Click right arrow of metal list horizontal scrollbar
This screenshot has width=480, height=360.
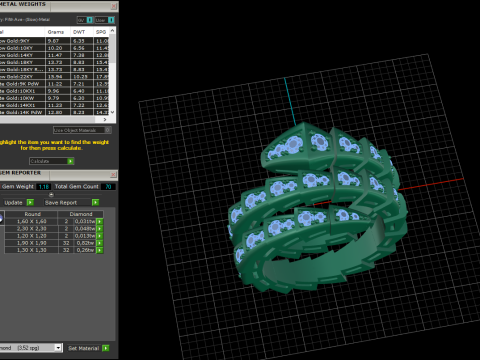(x=105, y=119)
